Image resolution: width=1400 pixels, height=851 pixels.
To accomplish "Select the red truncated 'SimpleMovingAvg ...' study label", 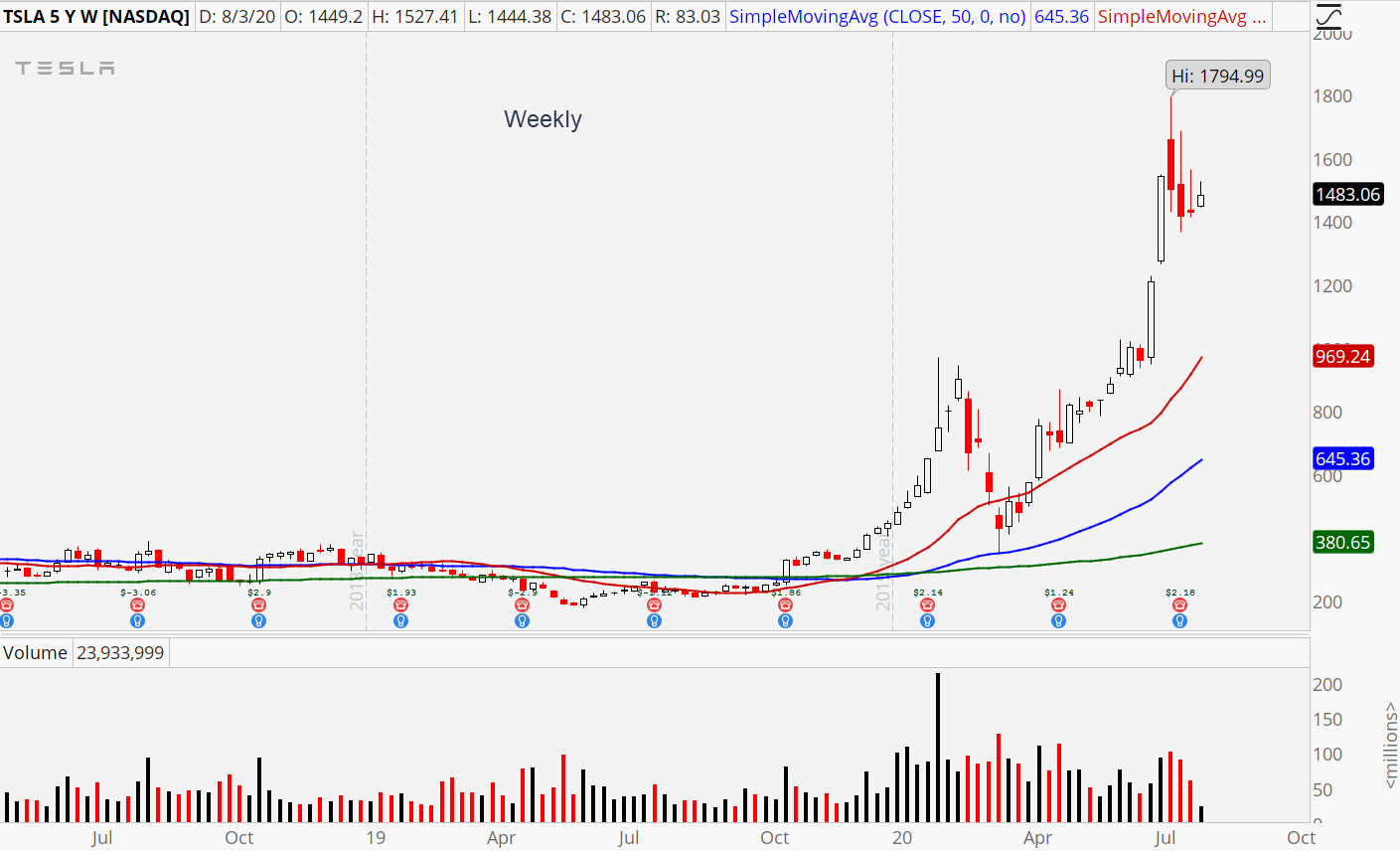I will coord(1182,17).
